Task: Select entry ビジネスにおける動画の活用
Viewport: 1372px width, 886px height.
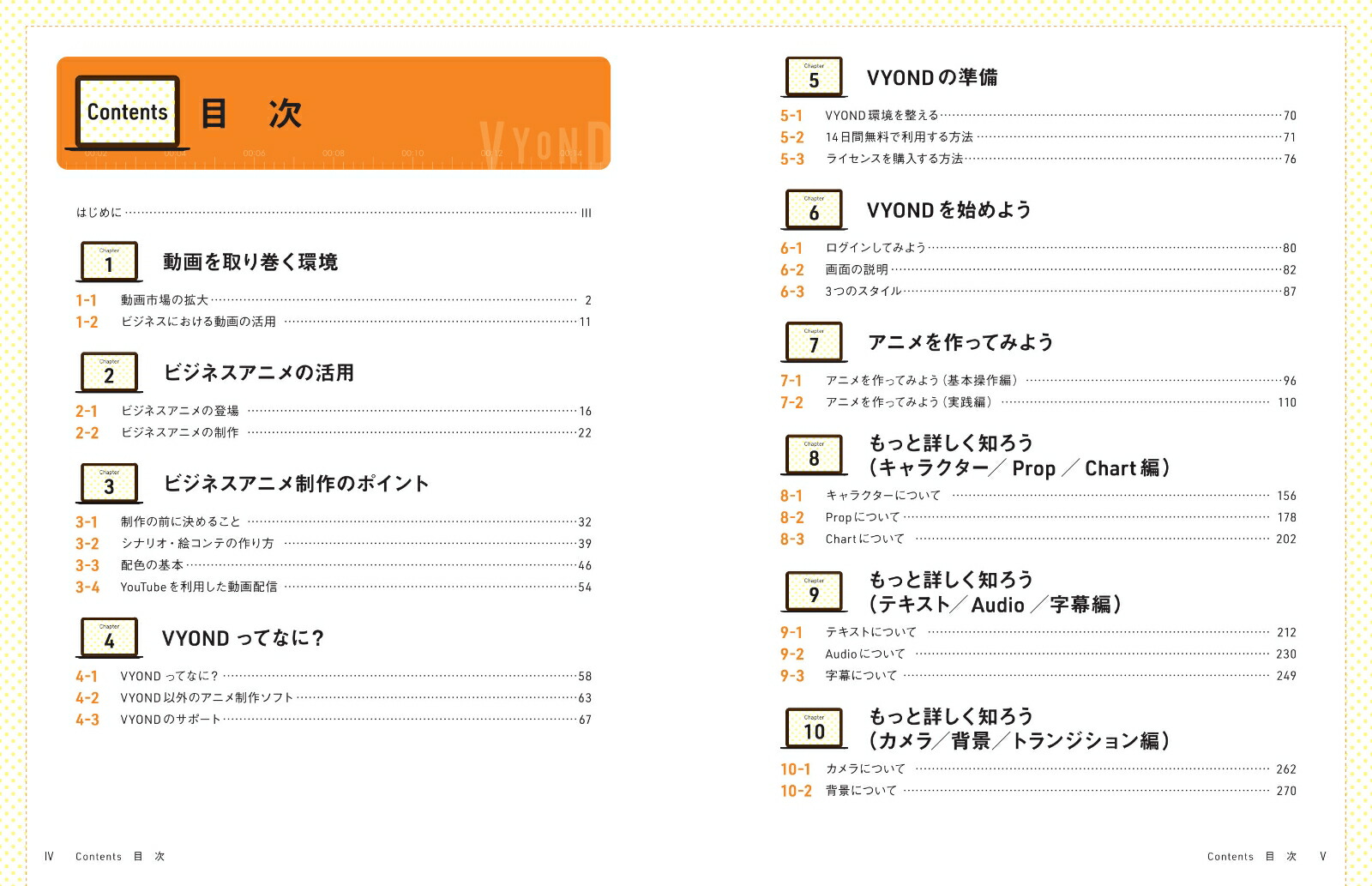Action: [198, 322]
